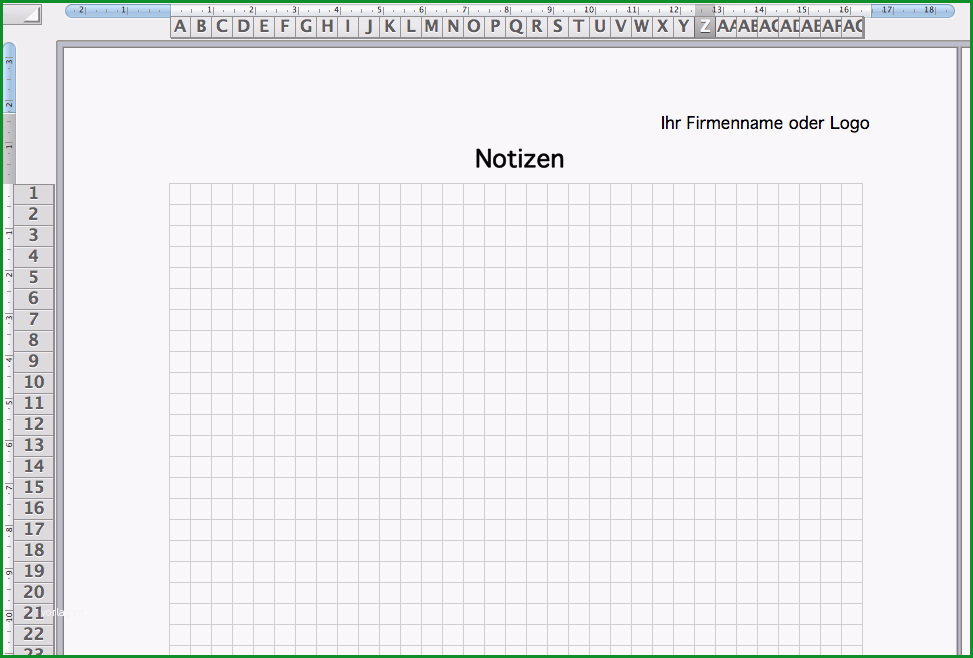Select row 12 header
Screen dimensions: 973x658
[34, 425]
